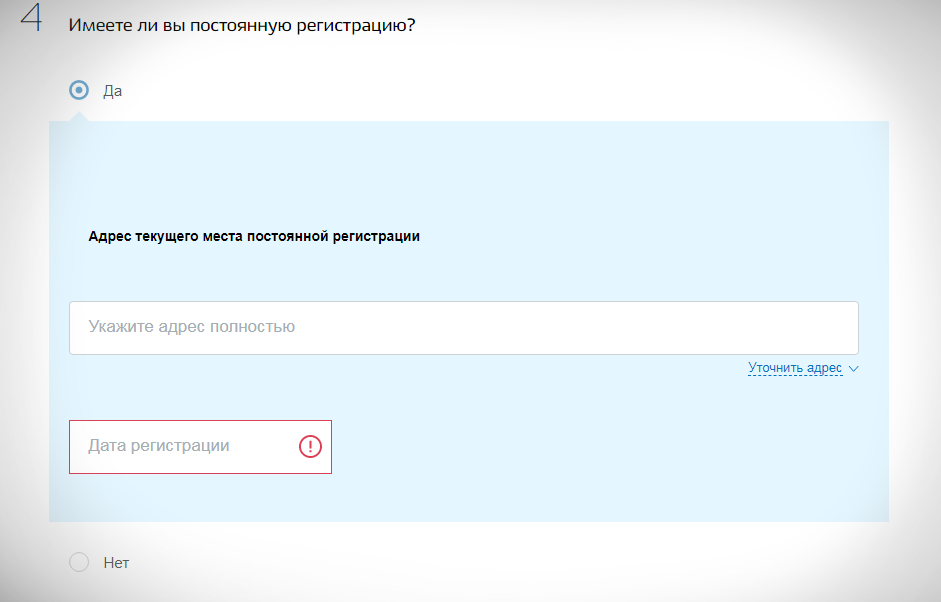
Task: Select the "Нет" radio button
Action: [79, 562]
